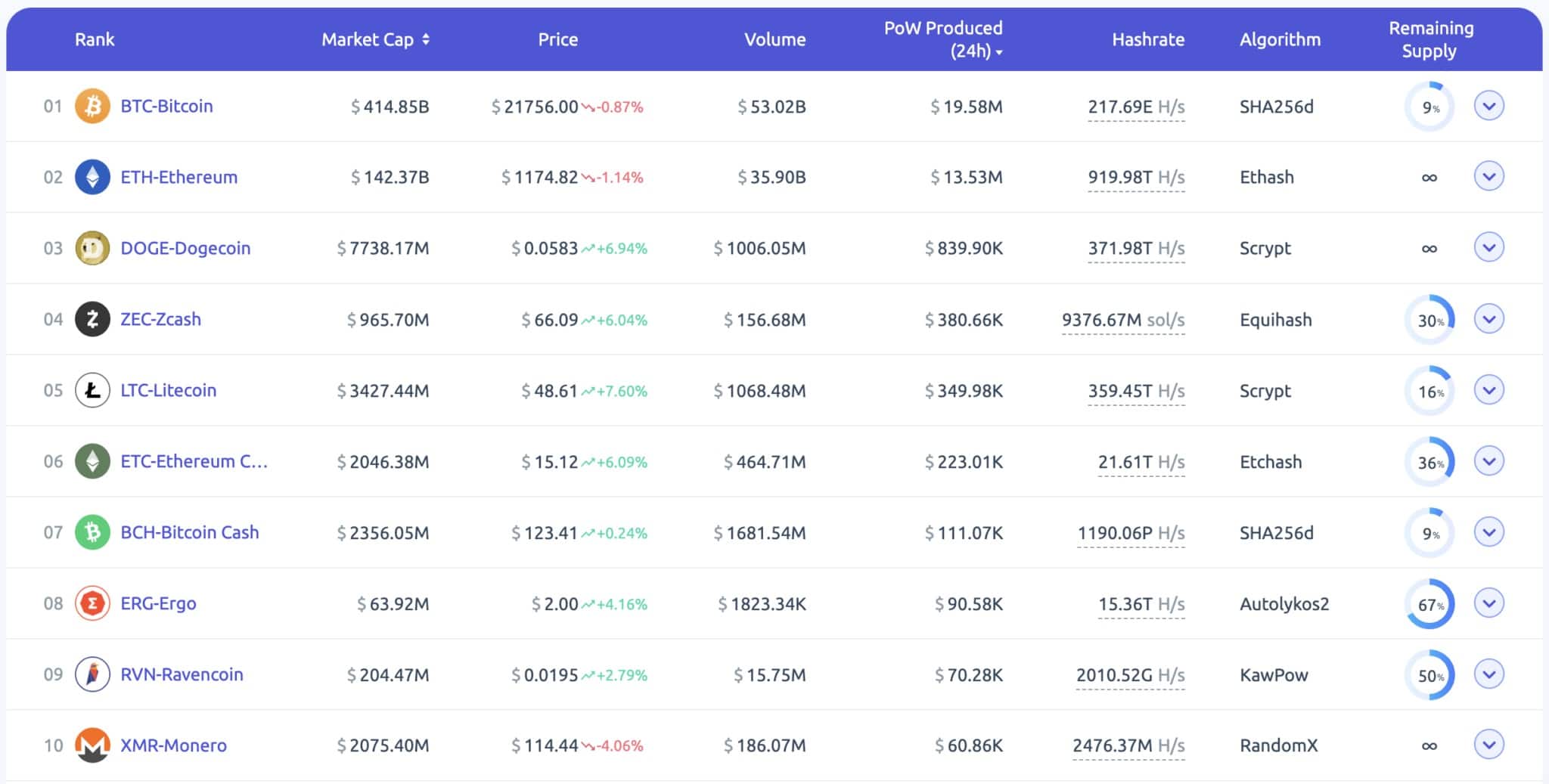
Task: Click Ethereum hashrate 919.98T H/s
Action: tap(1136, 178)
